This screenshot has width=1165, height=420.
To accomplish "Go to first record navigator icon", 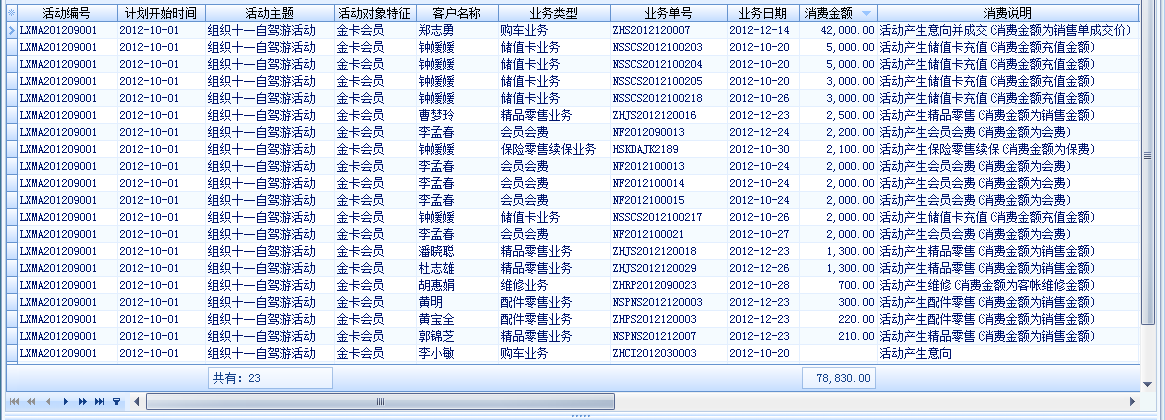I will click(x=15, y=401).
